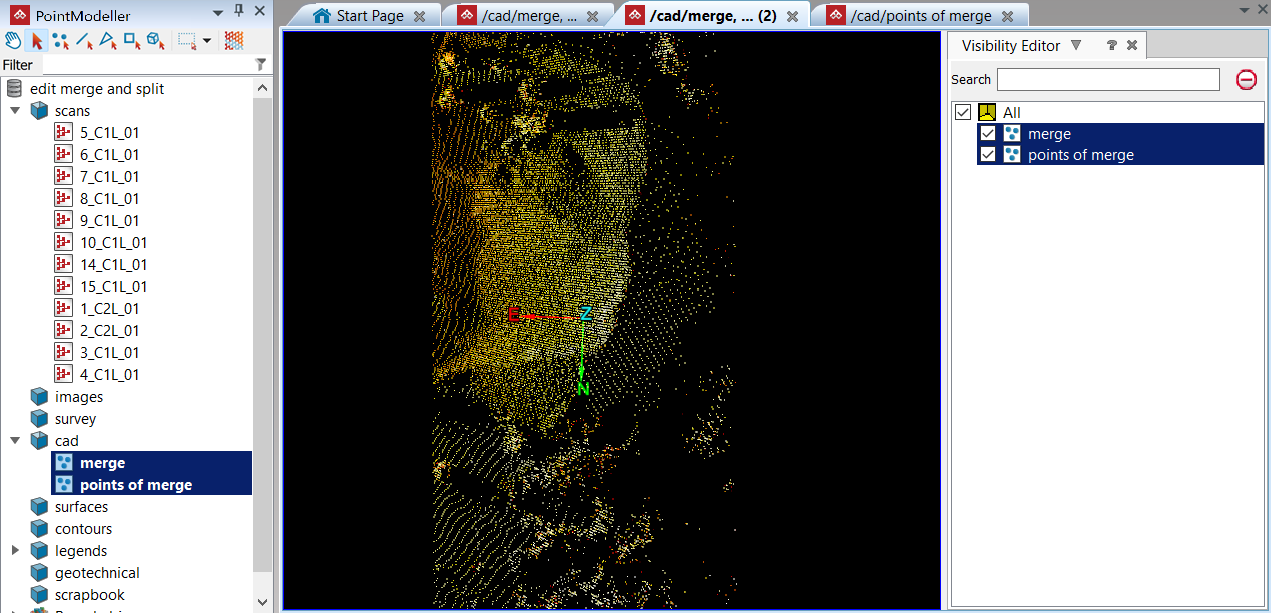The width and height of the screenshot is (1271, 613).
Task: Click the 14_C1L_01 scan icon
Action: 64,265
